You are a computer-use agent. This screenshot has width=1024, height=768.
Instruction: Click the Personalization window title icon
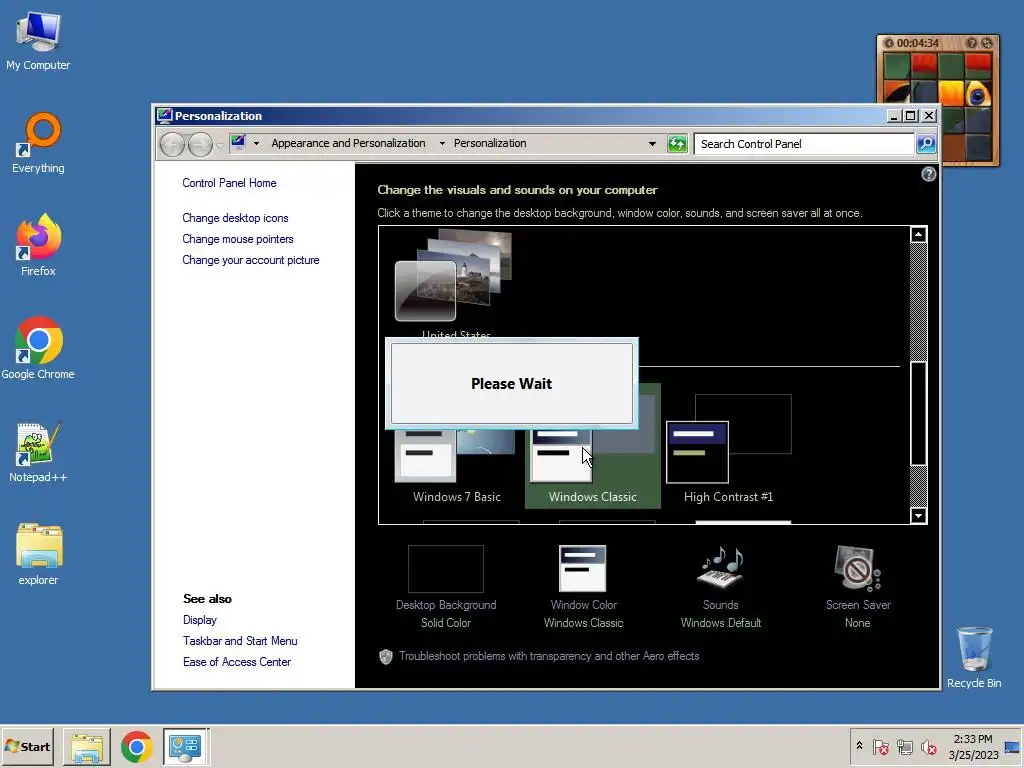pyautogui.click(x=165, y=116)
